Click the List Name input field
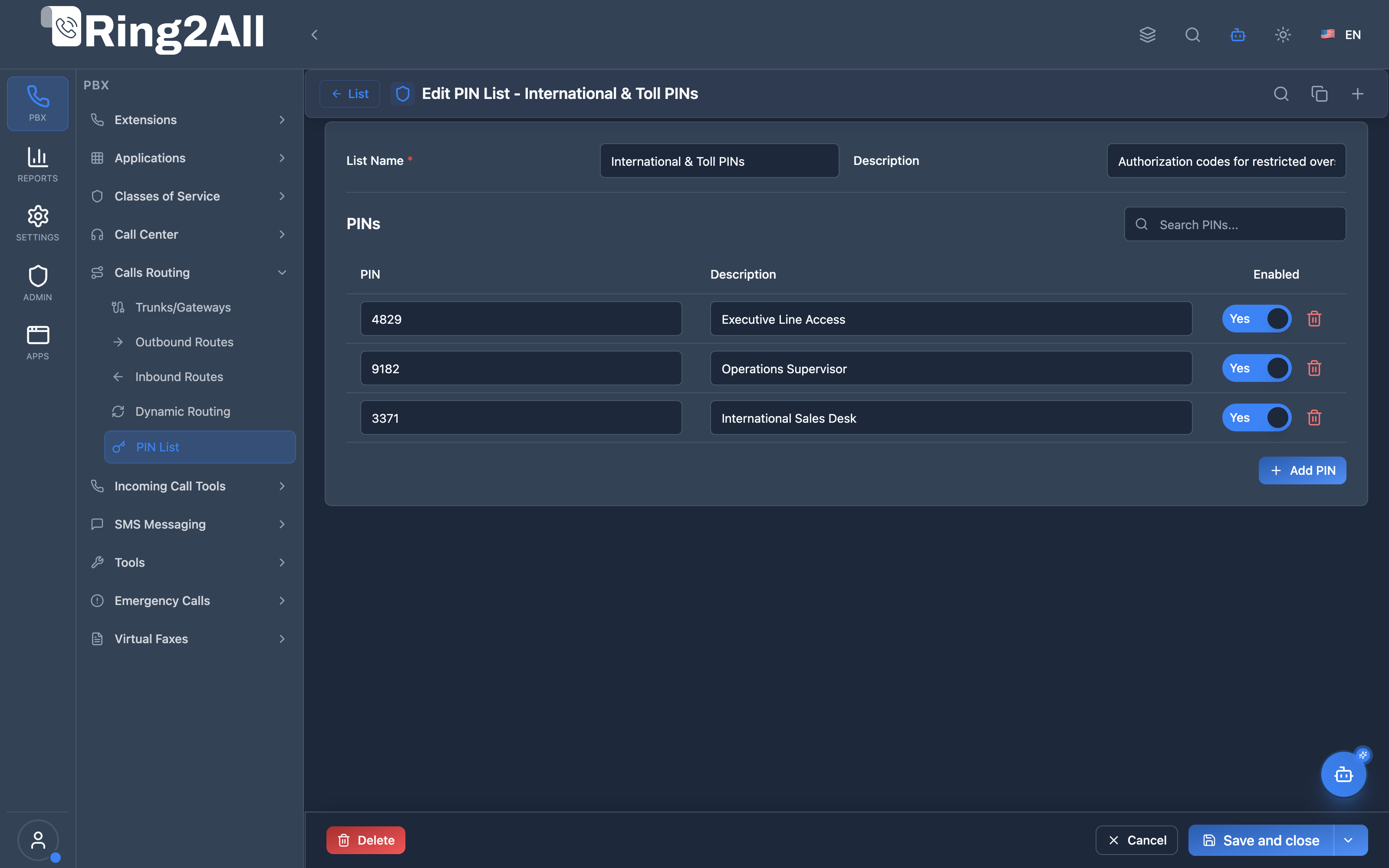This screenshot has width=1389, height=868. pos(719,161)
